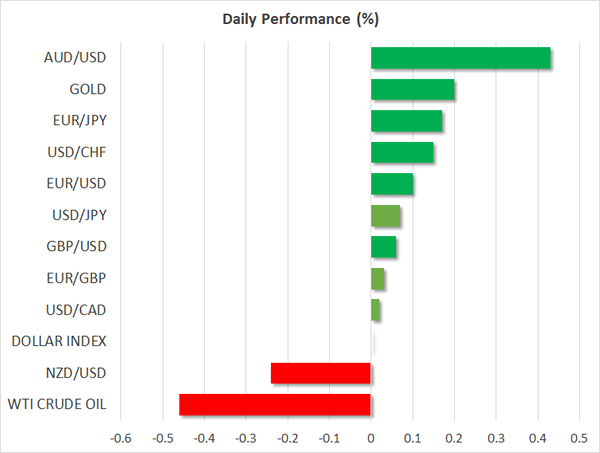Select the 0.5 axis tick label
The height and width of the screenshot is (453, 600).
pos(579,438)
